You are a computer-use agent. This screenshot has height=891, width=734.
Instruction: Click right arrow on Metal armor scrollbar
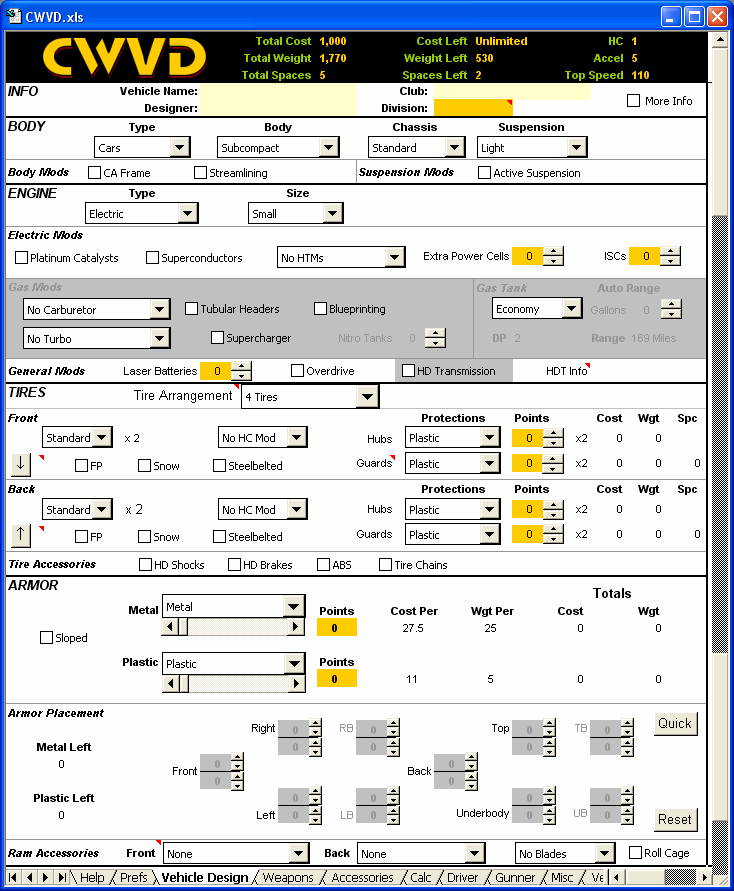coord(295,627)
